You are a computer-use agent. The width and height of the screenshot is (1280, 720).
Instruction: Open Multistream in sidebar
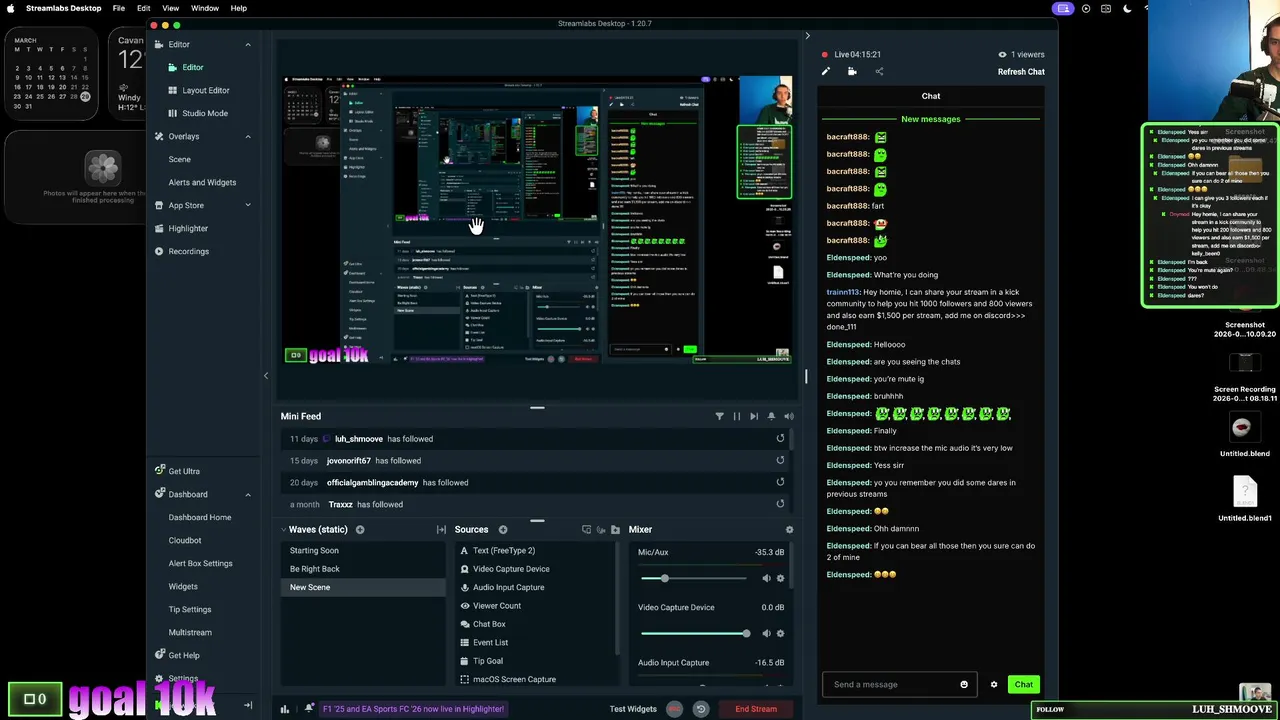tap(190, 632)
